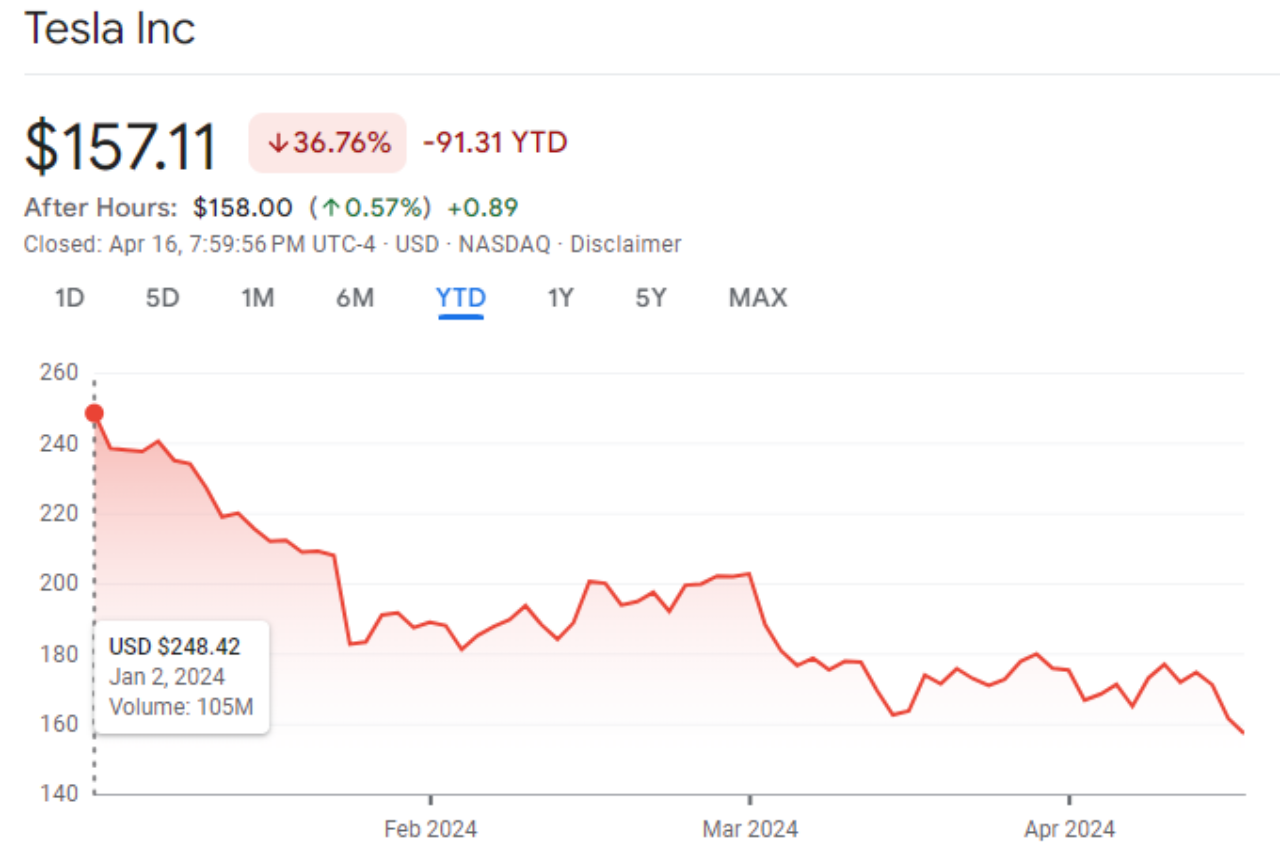The height and width of the screenshot is (854, 1280).
Task: Open the 6M chart range
Action: (x=355, y=298)
